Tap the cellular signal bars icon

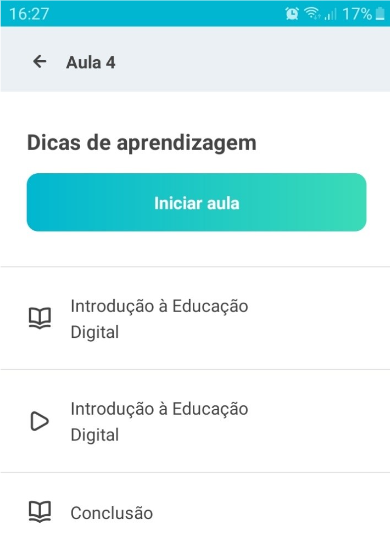point(330,14)
